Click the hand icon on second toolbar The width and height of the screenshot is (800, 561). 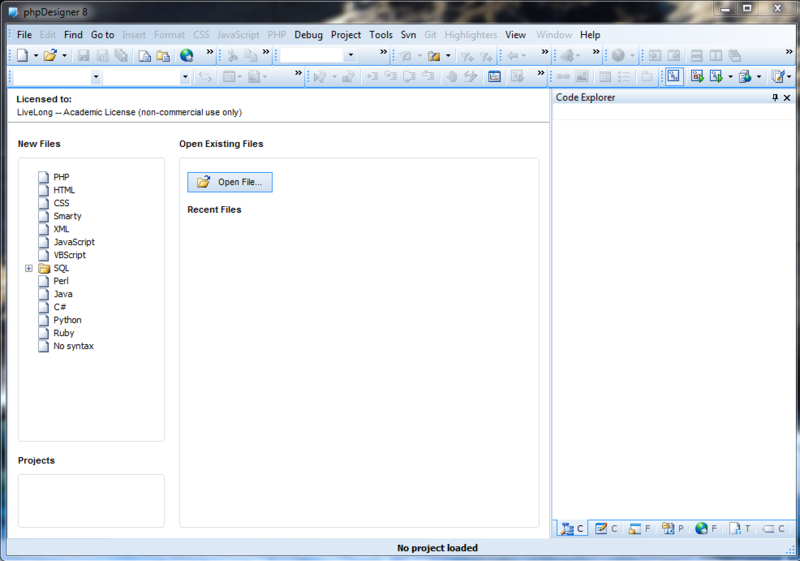[x=452, y=76]
